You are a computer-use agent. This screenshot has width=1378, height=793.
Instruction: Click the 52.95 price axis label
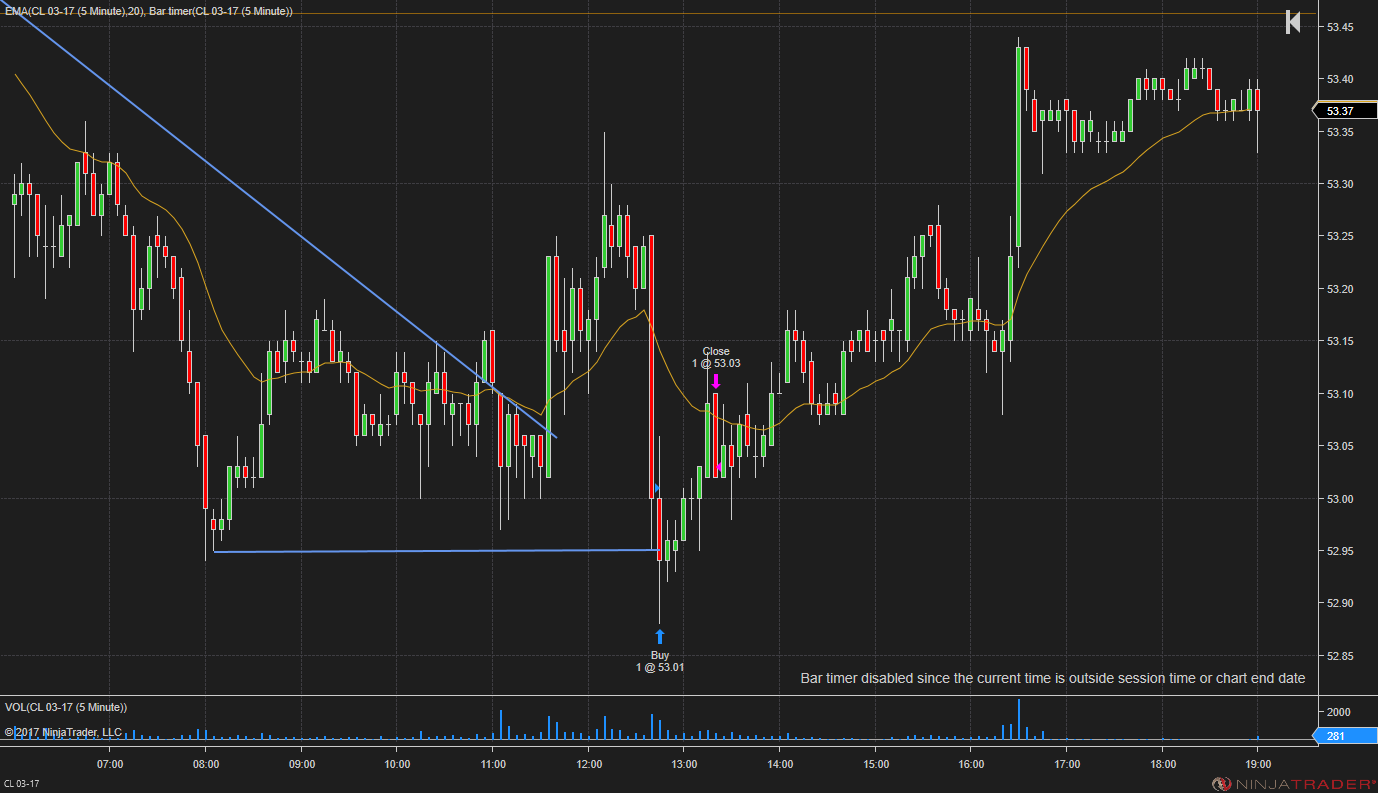pos(1339,551)
